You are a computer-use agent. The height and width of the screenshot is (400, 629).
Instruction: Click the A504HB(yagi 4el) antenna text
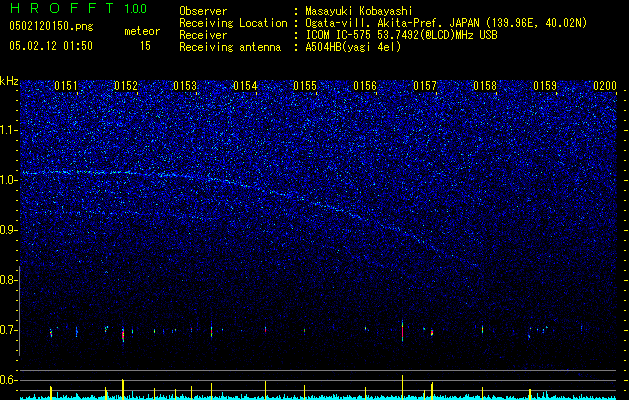tap(353, 47)
